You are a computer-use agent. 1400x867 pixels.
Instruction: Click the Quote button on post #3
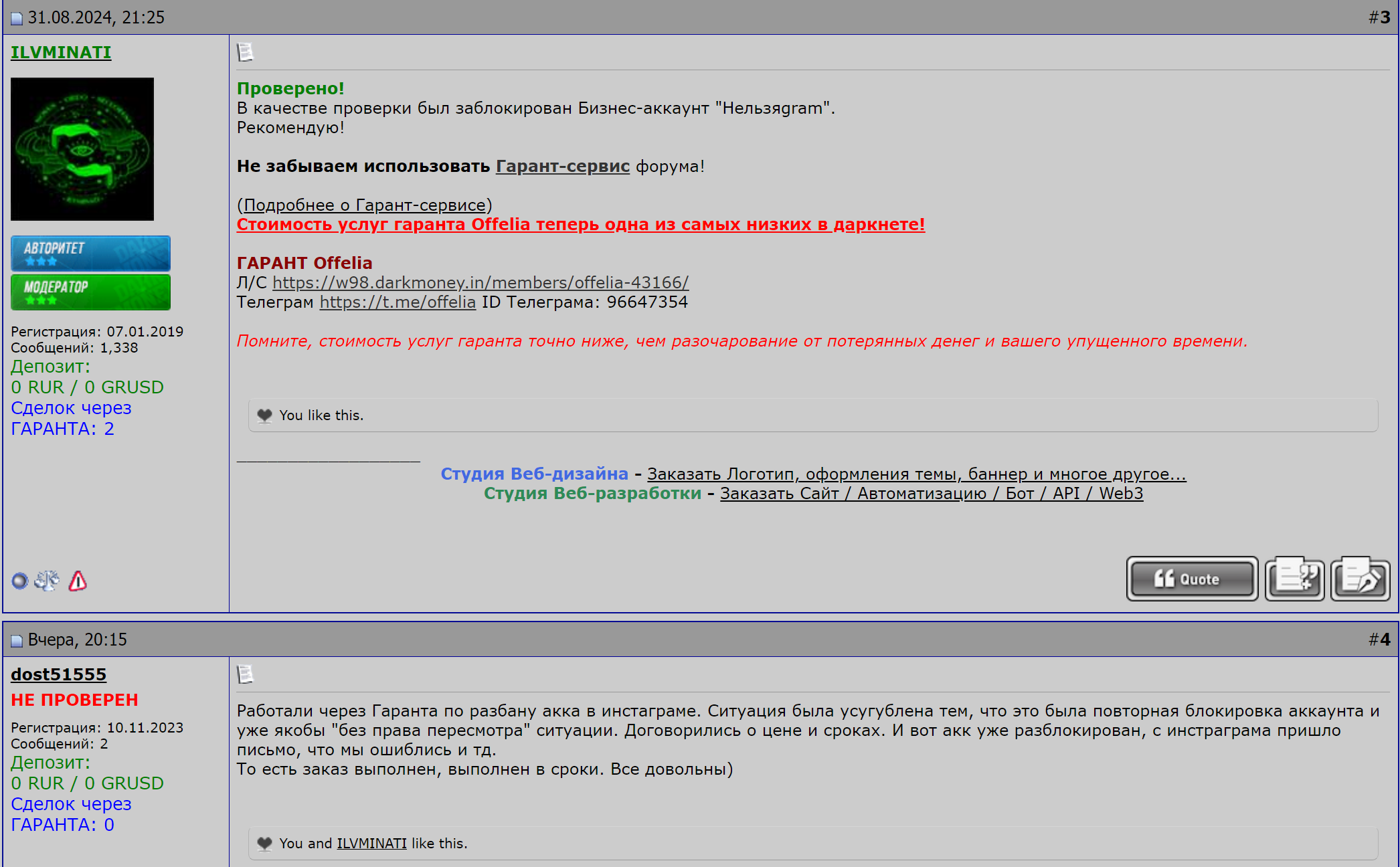[x=1192, y=579]
